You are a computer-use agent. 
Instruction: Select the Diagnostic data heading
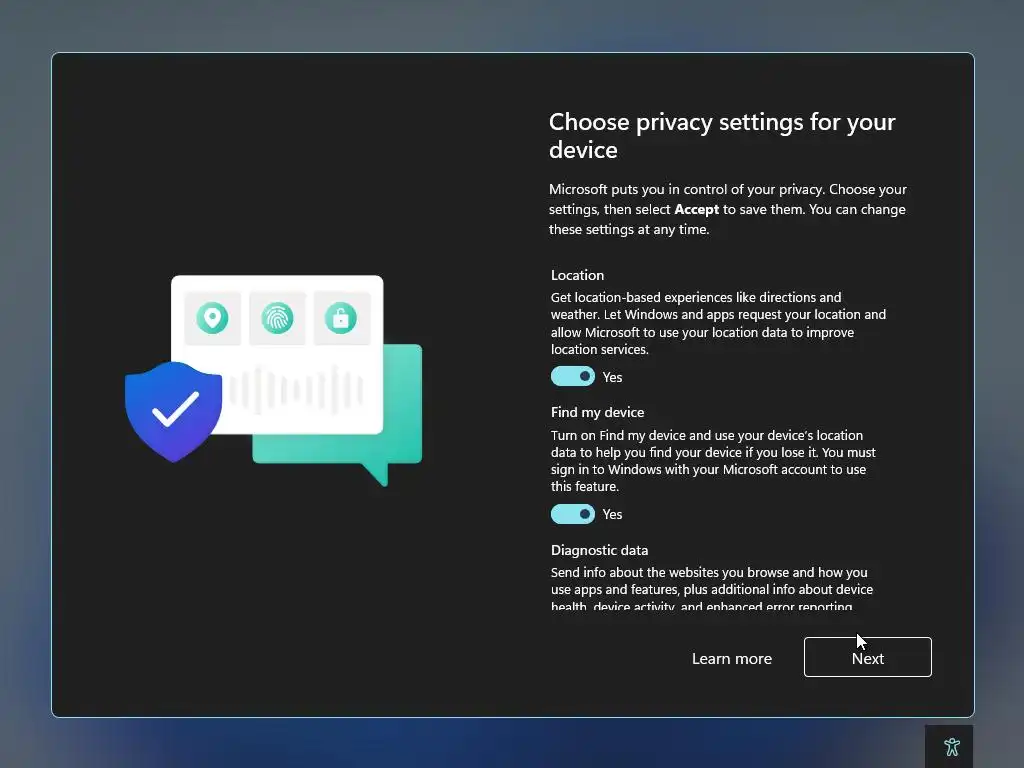pyautogui.click(x=600, y=550)
